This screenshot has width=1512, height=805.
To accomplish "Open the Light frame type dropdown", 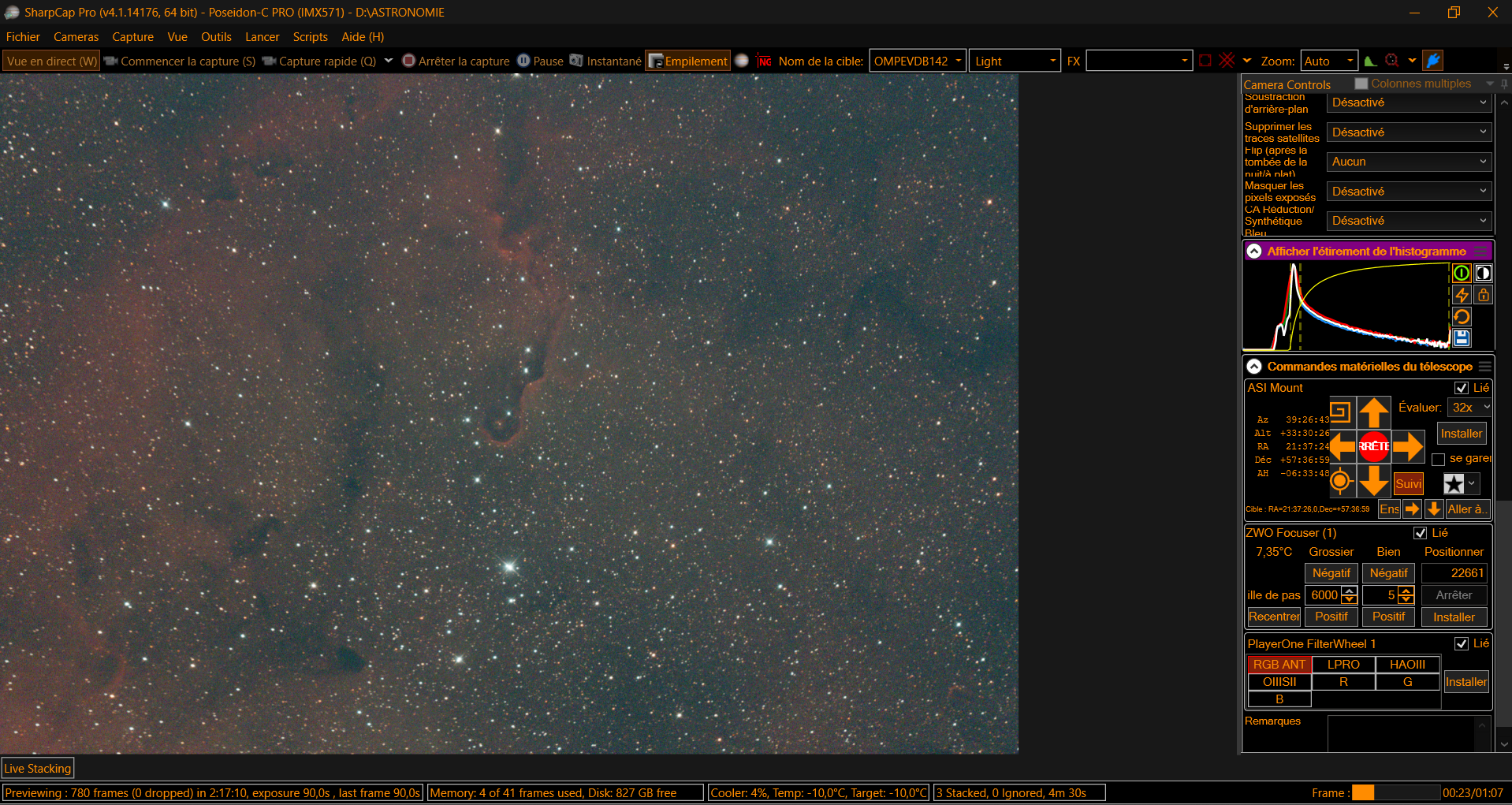I will coord(1015,61).
